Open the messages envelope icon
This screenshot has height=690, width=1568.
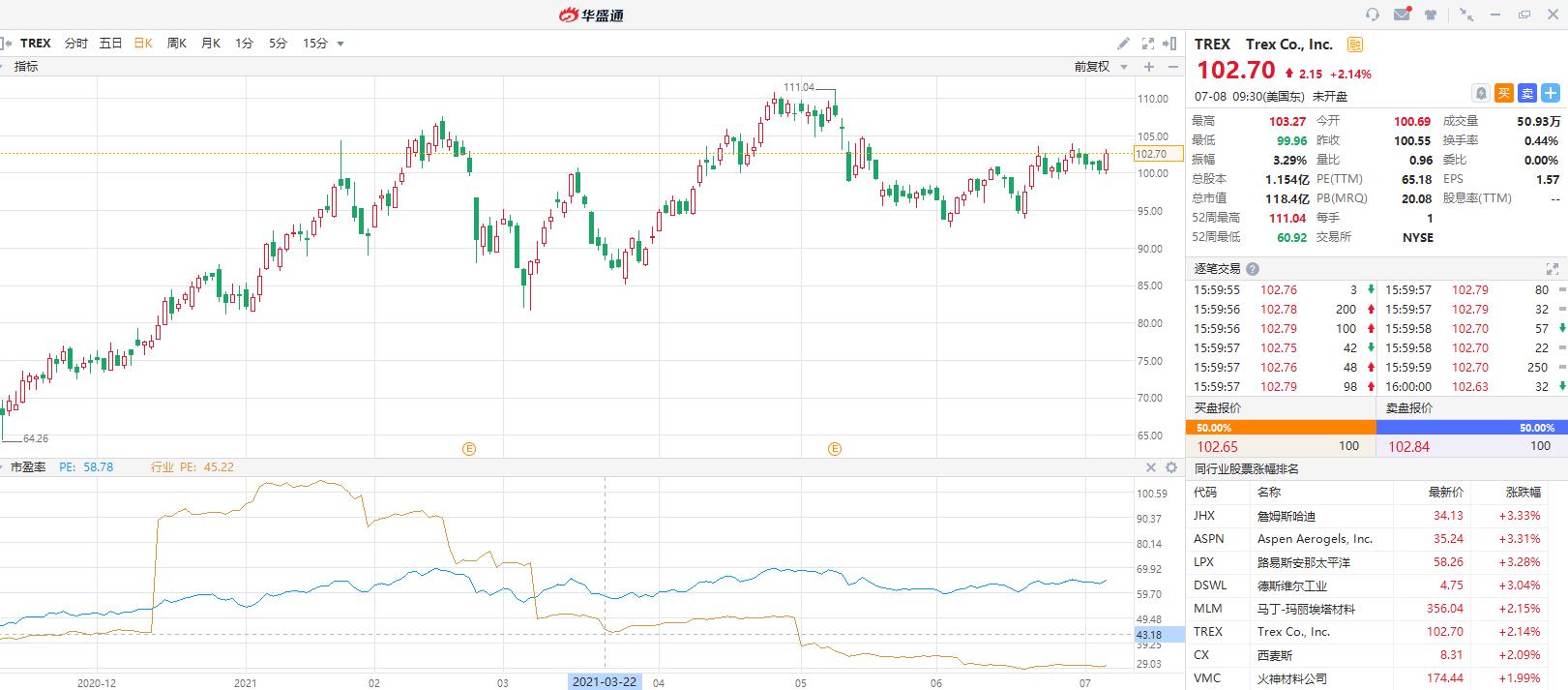[x=1402, y=15]
